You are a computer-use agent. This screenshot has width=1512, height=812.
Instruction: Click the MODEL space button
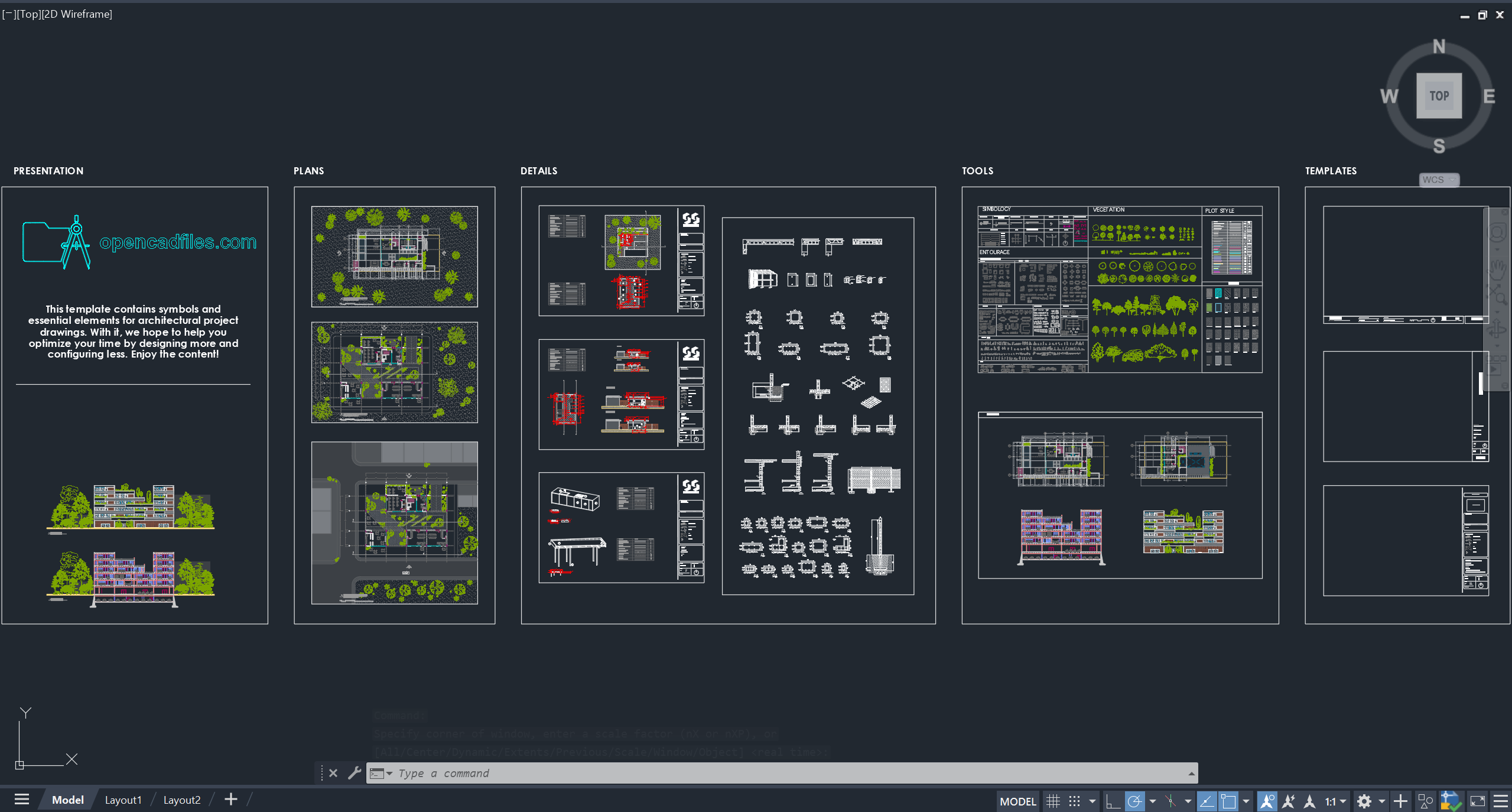[x=1018, y=801]
